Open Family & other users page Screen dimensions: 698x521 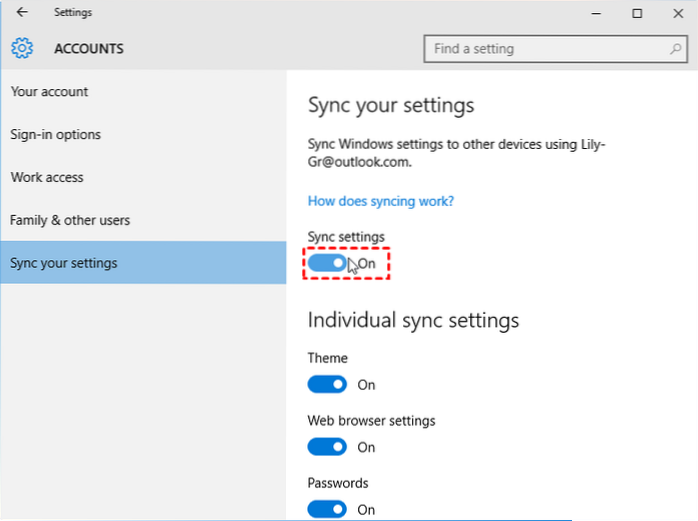pos(70,220)
